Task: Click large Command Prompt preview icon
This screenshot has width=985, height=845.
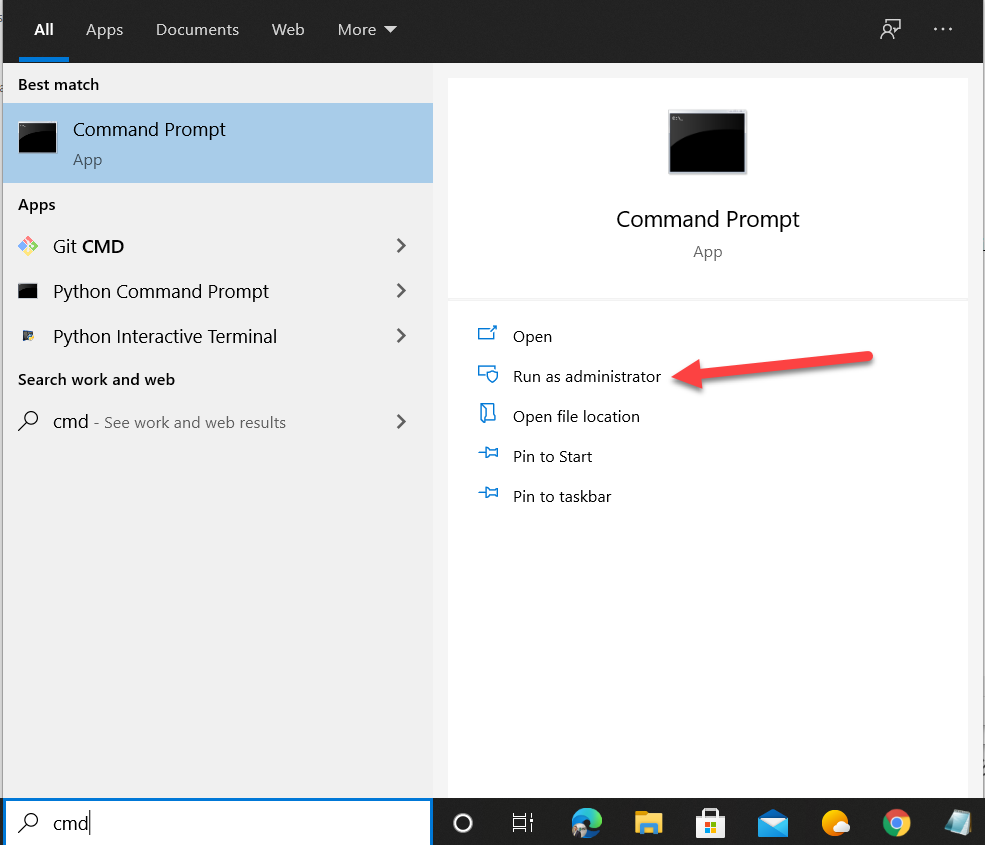Action: pos(707,142)
